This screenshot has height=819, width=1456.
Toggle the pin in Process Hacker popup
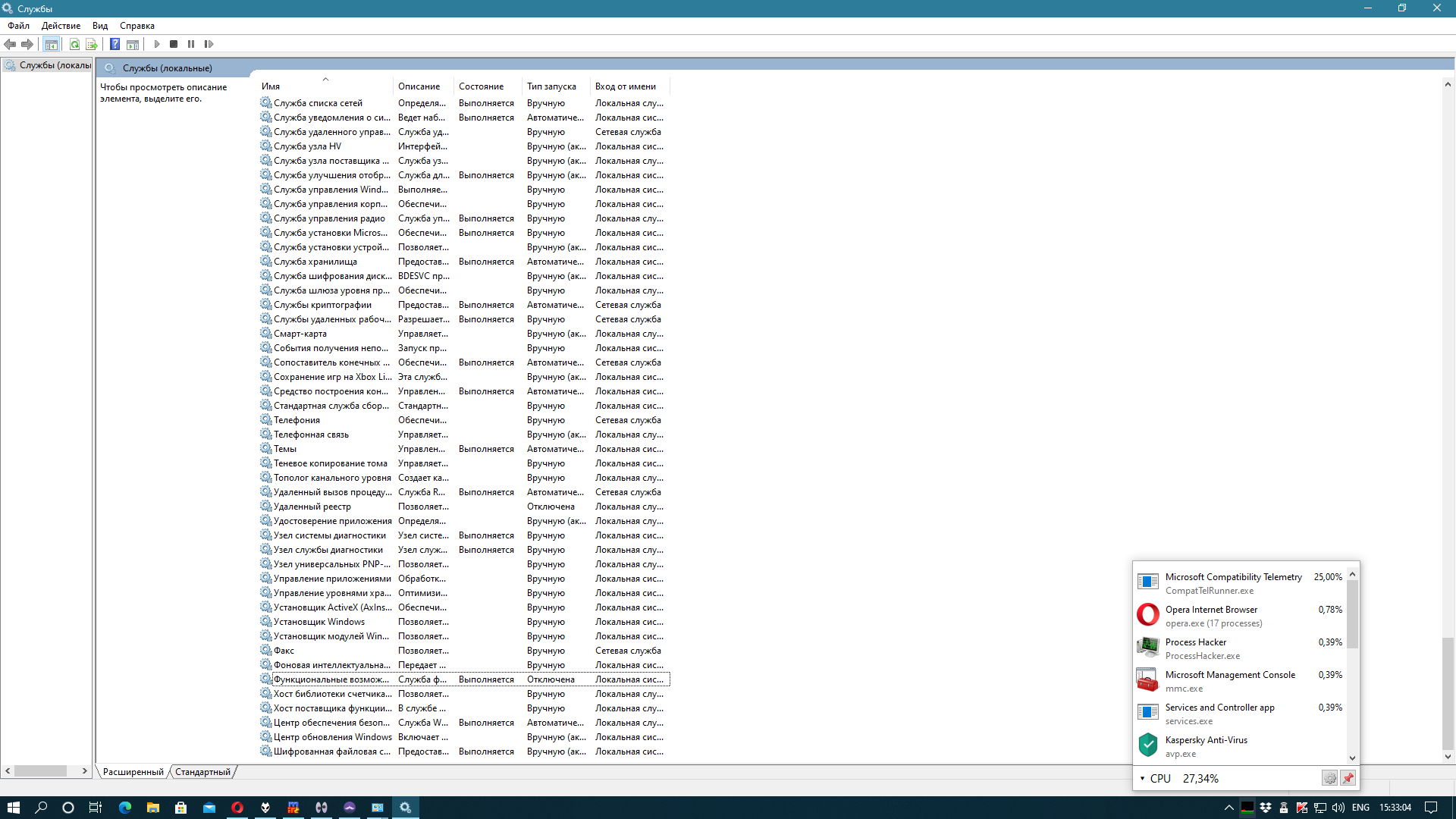tap(1348, 778)
